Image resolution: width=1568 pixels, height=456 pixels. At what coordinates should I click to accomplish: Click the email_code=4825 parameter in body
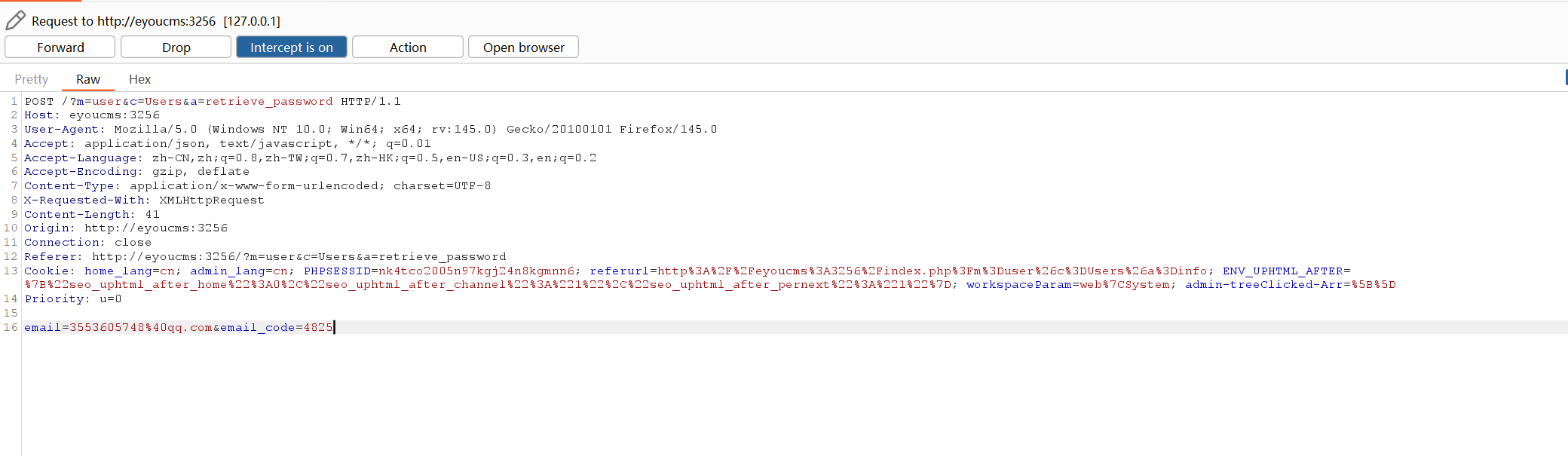[277, 328]
